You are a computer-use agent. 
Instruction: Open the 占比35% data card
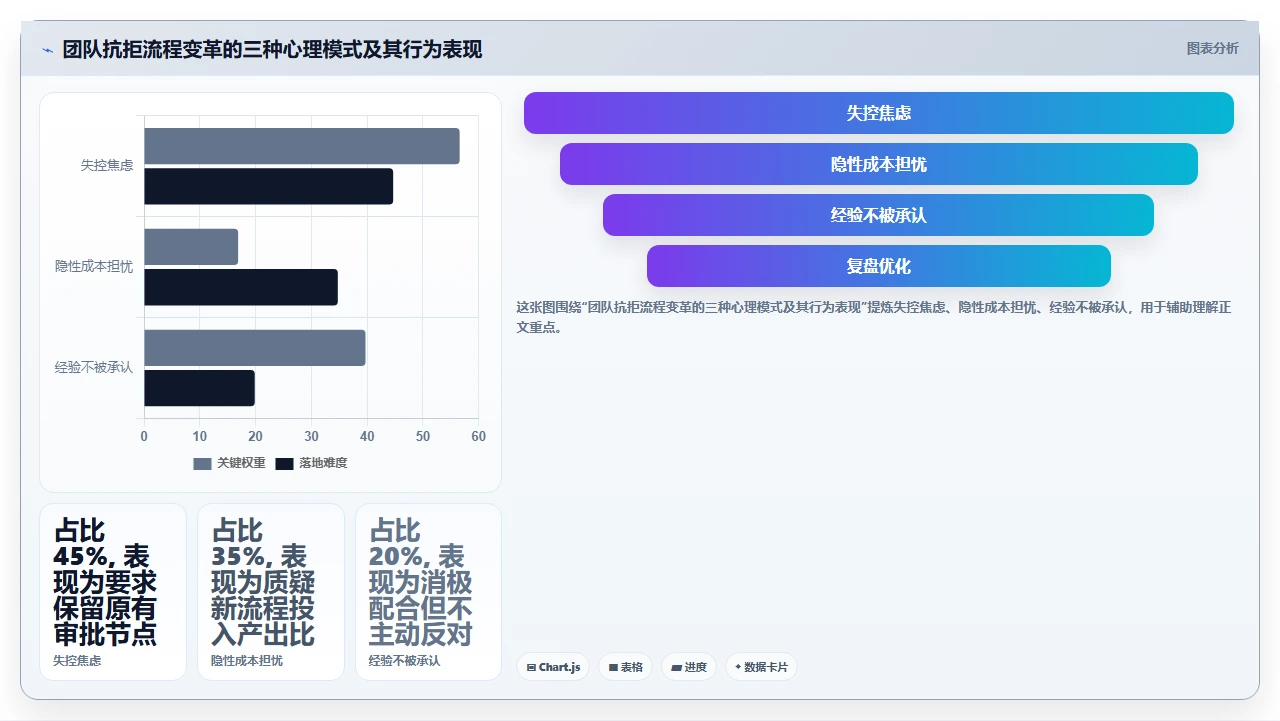(x=271, y=592)
